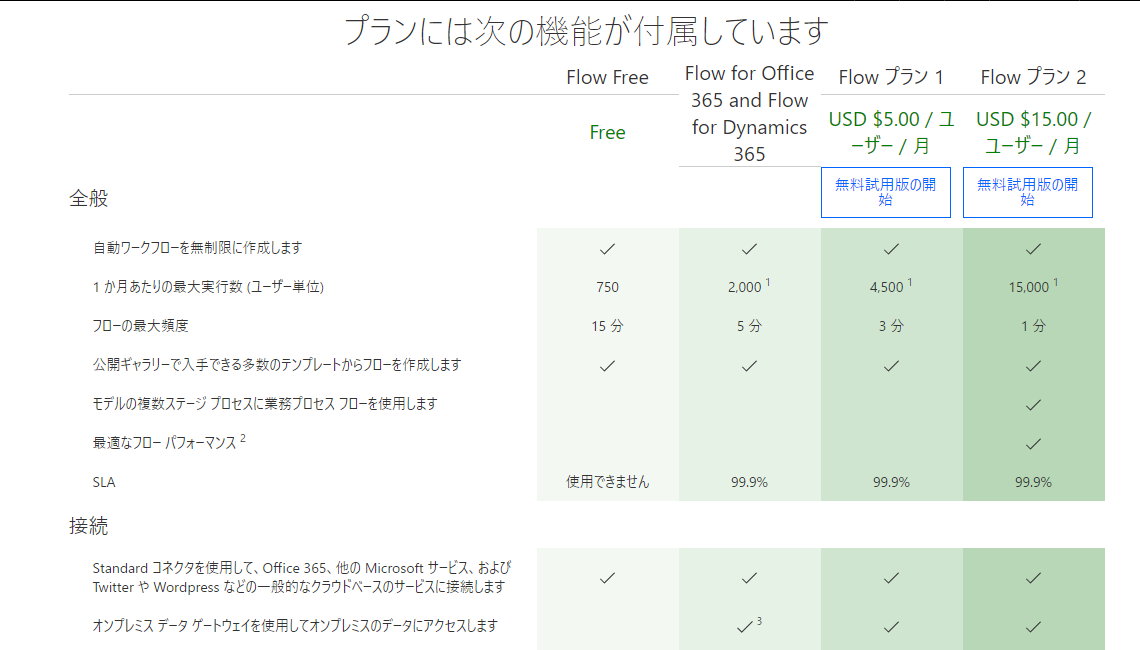Click the 1 分 frequency value

(1033, 326)
